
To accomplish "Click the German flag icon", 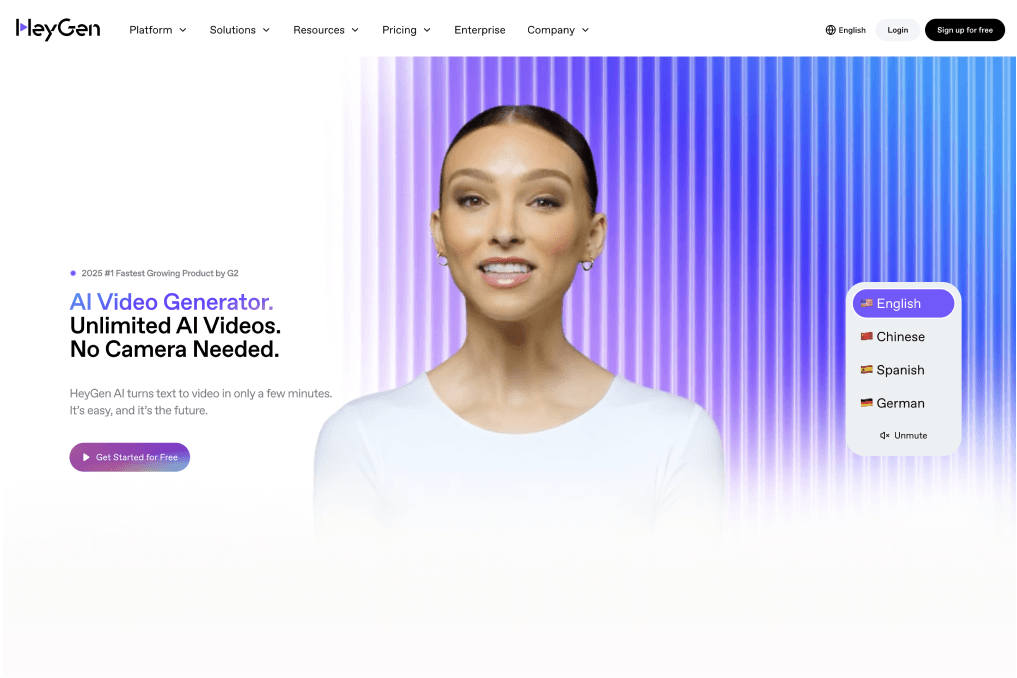I will pos(865,403).
